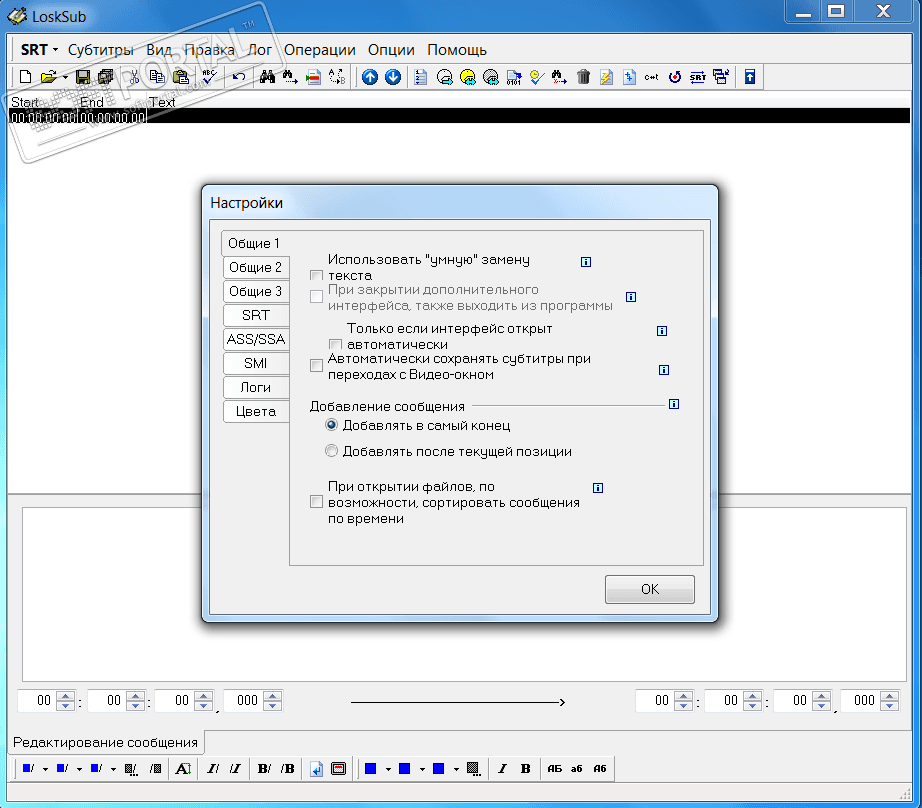This screenshot has height=808, width=922.
Task: Click the blue up arrow icon
Action: [x=370, y=77]
